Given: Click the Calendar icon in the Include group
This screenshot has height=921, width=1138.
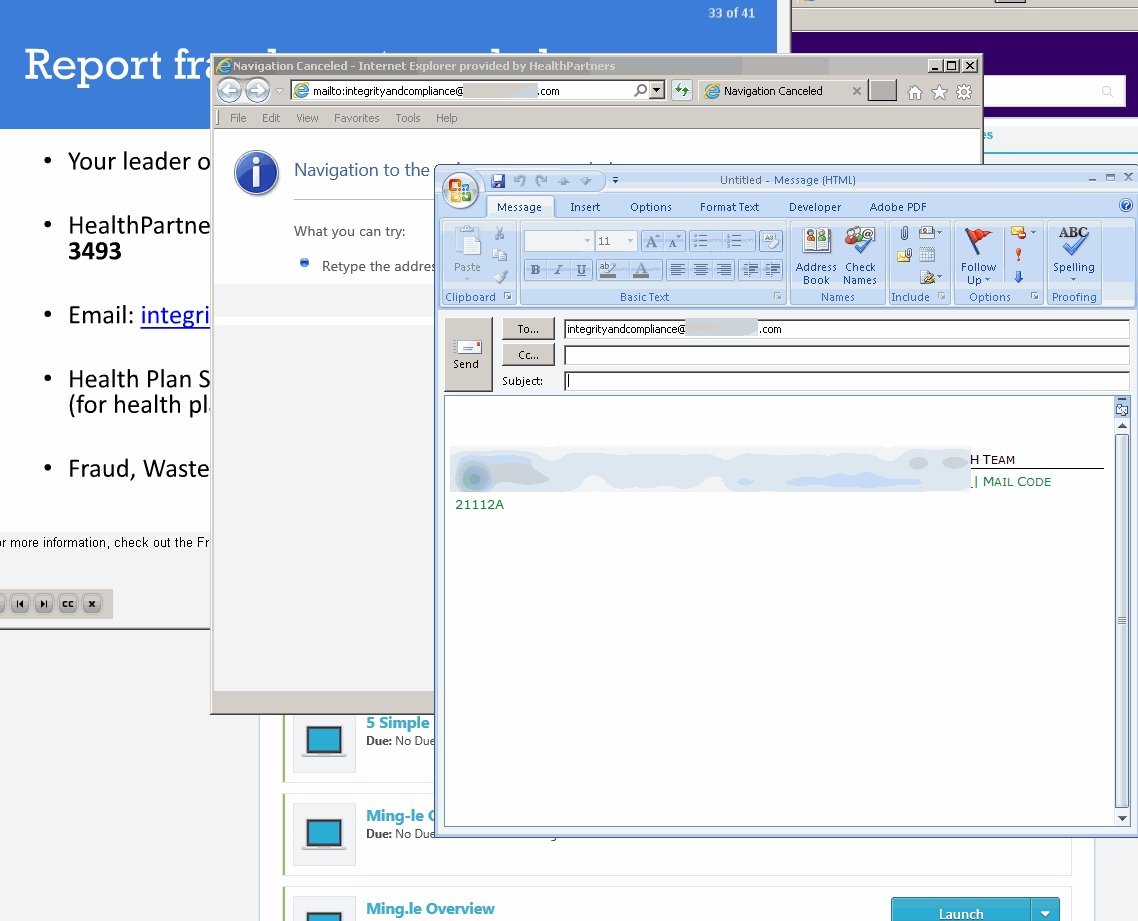Looking at the screenshot, I should coord(927,255).
